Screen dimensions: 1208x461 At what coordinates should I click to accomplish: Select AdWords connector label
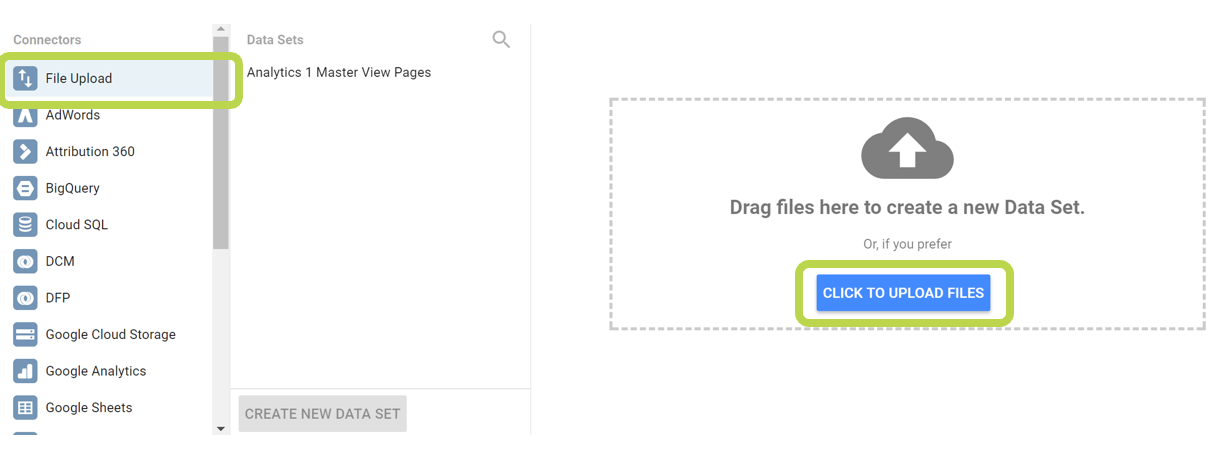click(x=73, y=115)
